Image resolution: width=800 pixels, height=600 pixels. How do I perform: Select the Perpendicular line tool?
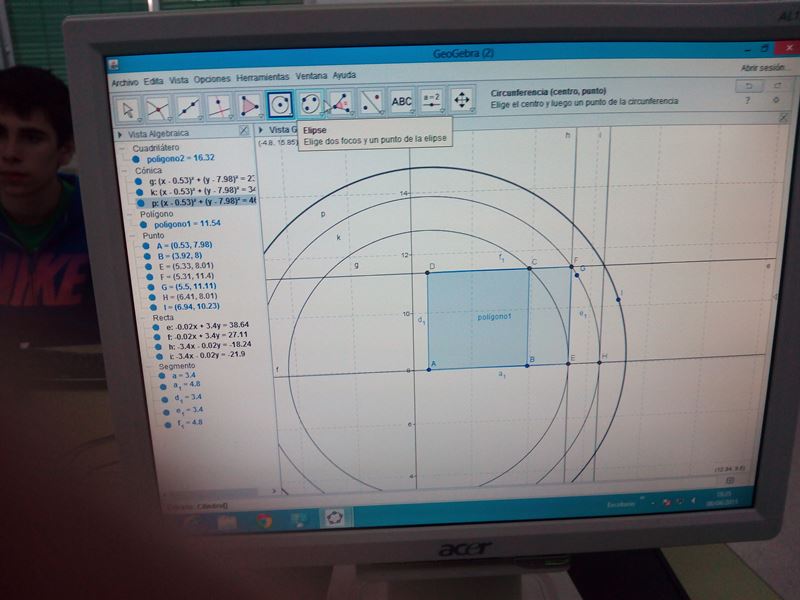click(x=219, y=104)
